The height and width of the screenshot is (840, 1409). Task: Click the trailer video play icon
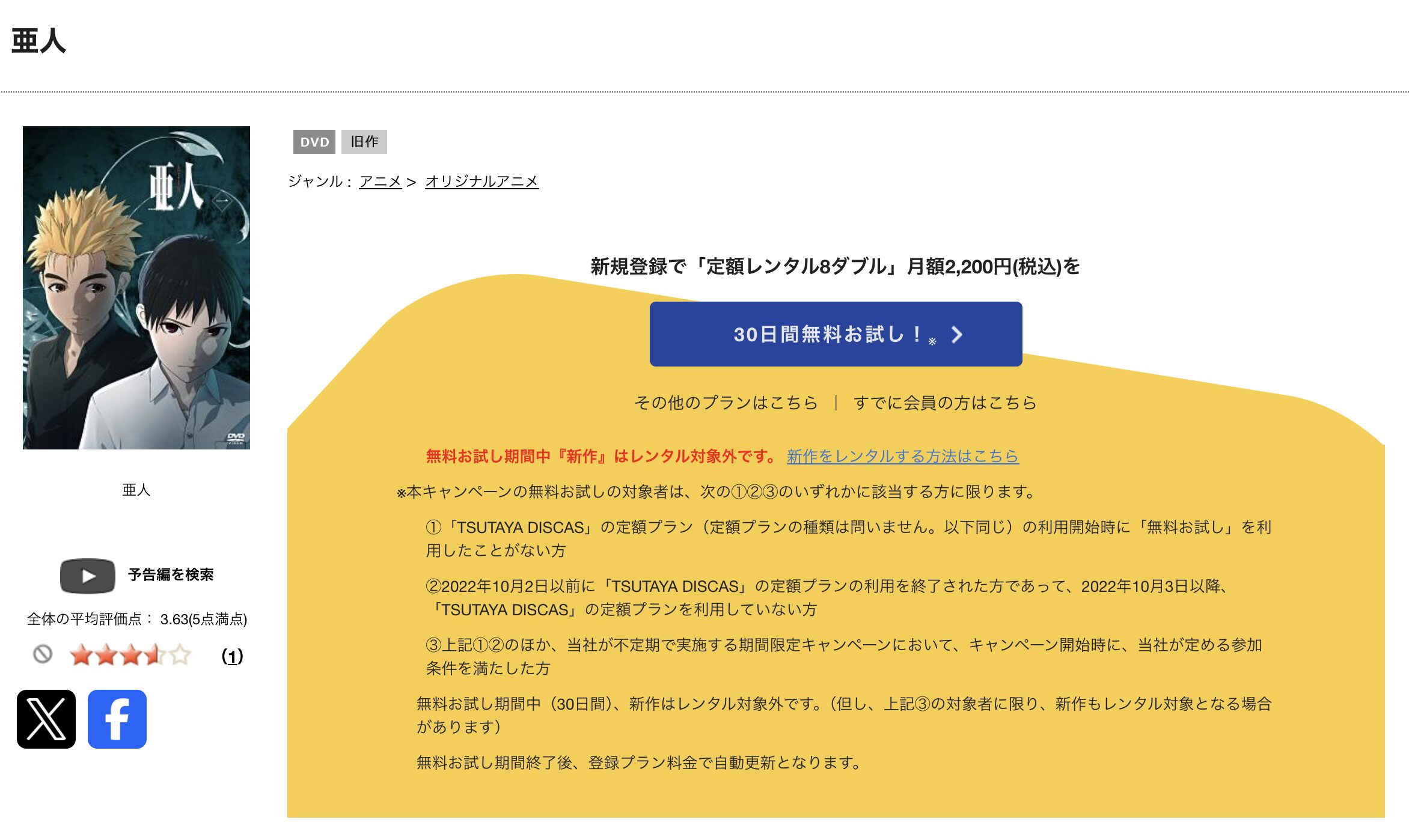[x=88, y=576]
